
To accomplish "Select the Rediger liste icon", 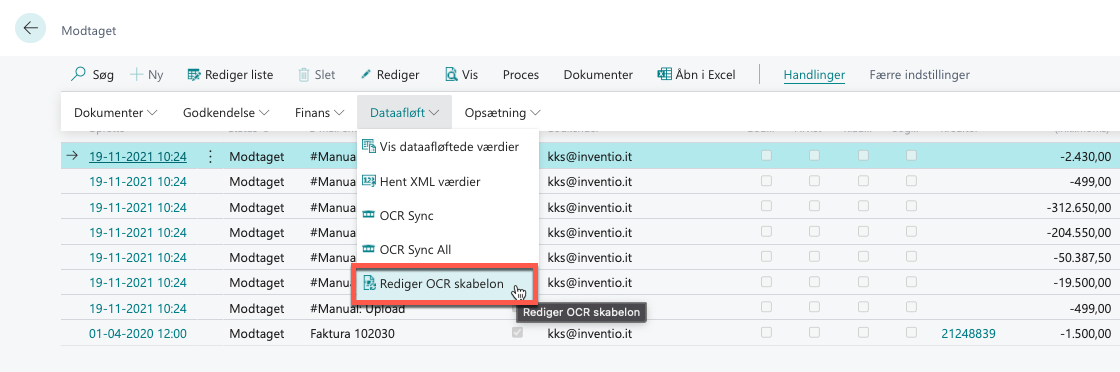I will [x=194, y=74].
